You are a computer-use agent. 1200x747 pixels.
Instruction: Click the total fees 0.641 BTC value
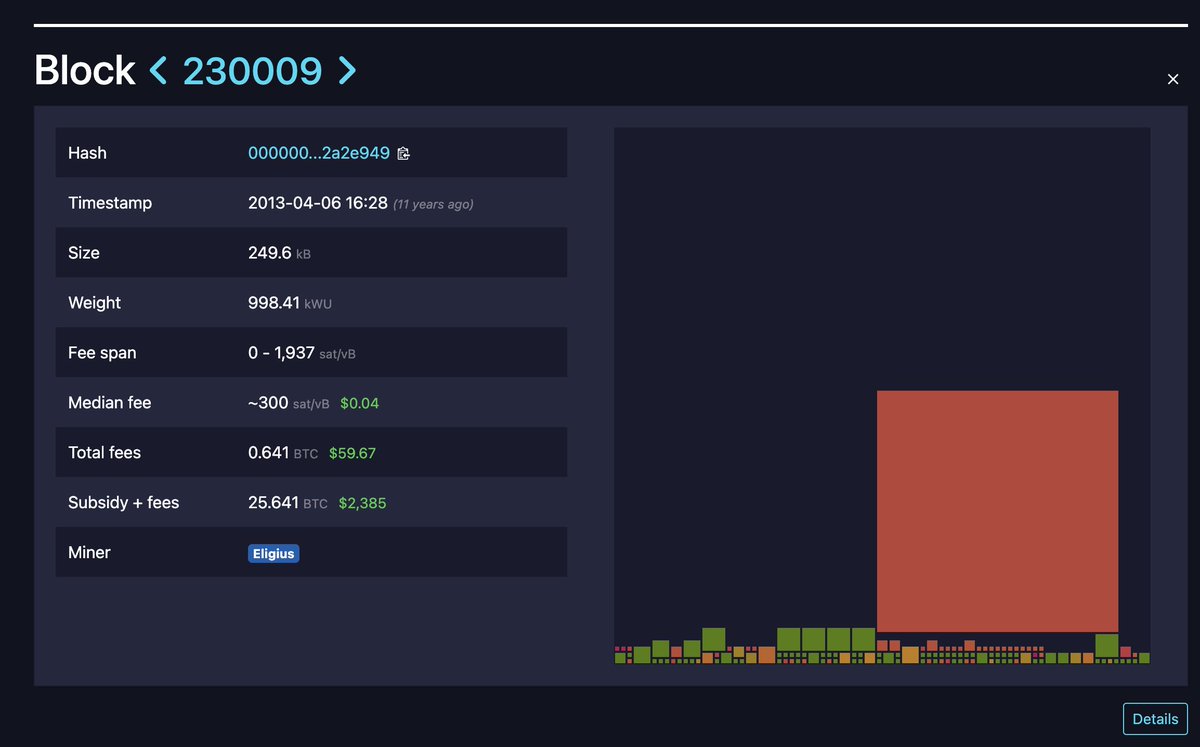coord(283,453)
